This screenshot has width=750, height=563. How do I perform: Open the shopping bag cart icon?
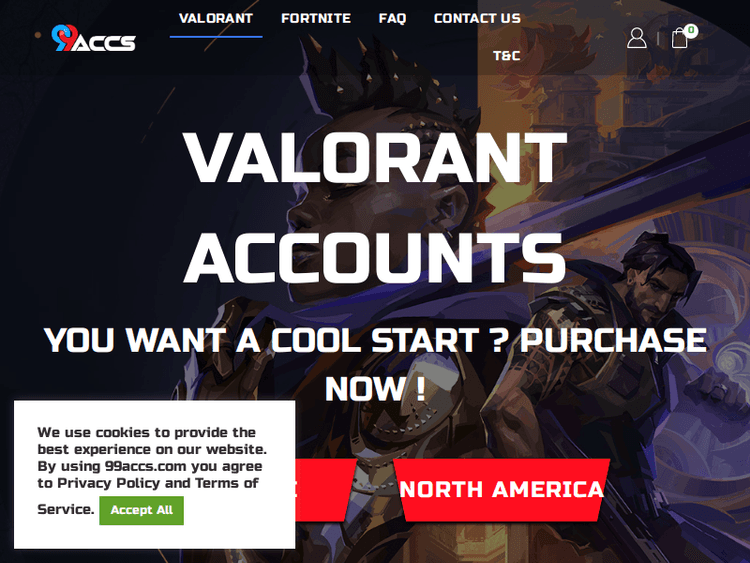pos(679,39)
